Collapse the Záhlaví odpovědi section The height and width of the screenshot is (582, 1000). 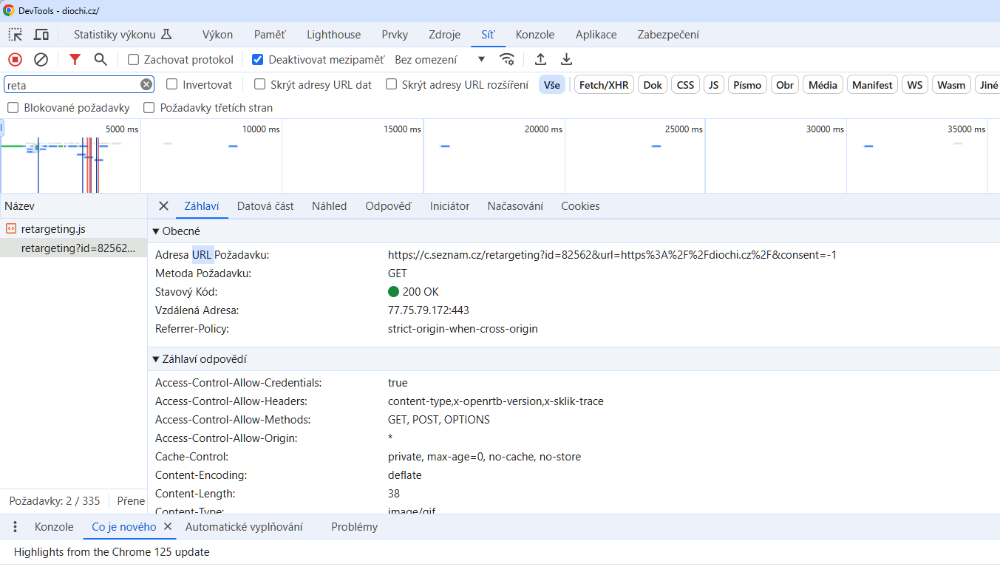click(x=156, y=360)
